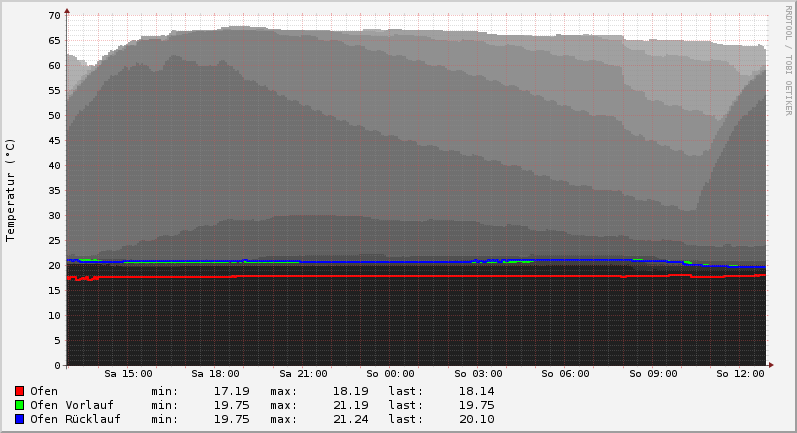
Task: Click the So 00:00 time axis label
Action: pyautogui.click(x=390, y=374)
